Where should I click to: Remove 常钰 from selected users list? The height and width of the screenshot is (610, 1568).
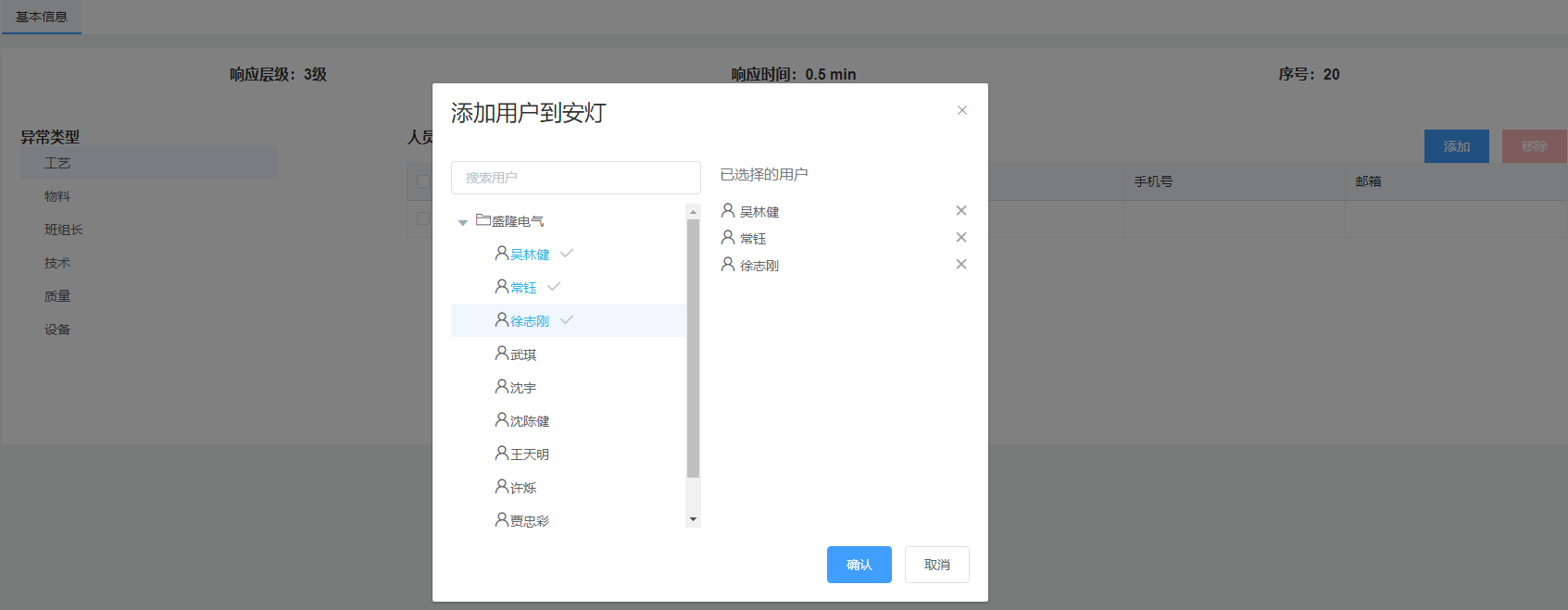pyautogui.click(x=961, y=238)
